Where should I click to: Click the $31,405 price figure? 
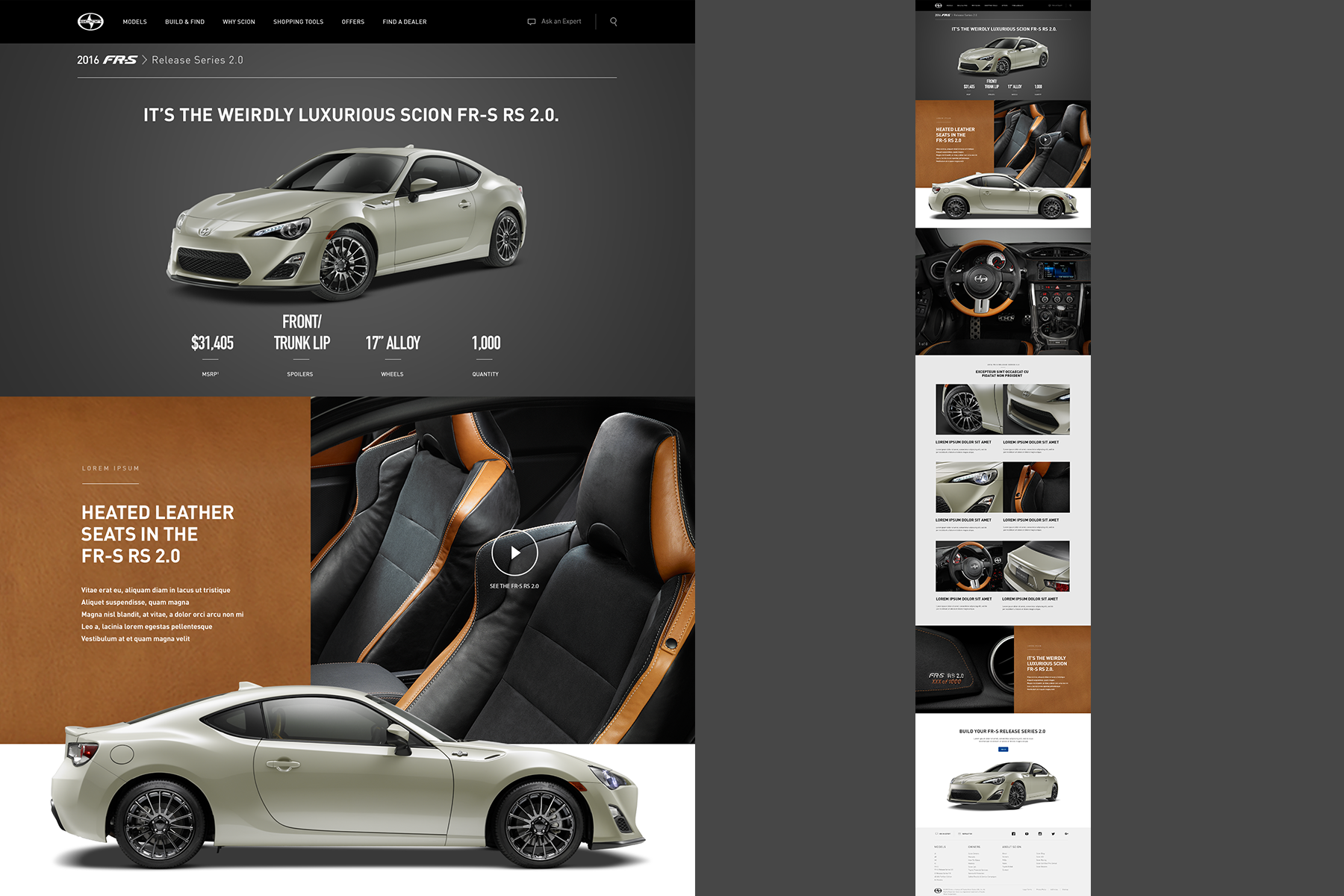[x=212, y=343]
